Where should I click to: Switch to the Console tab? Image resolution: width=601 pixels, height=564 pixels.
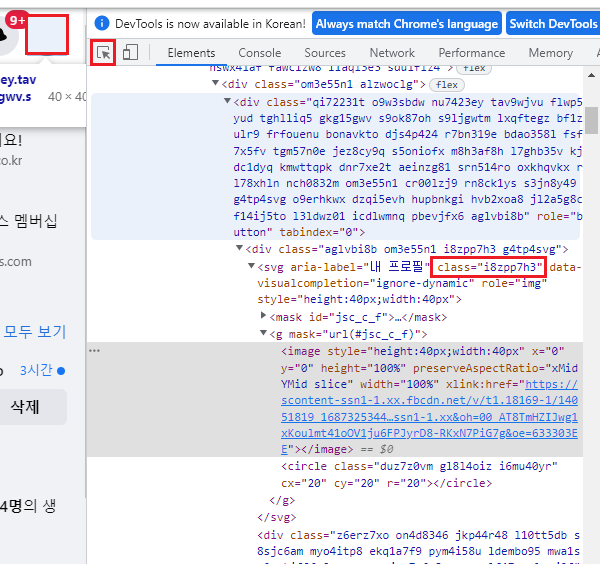point(260,53)
